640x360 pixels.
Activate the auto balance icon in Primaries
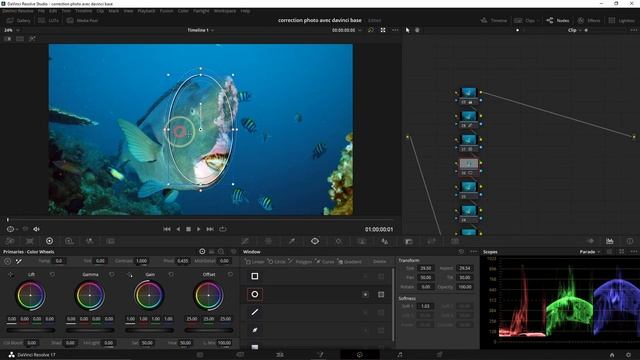pos(8,261)
